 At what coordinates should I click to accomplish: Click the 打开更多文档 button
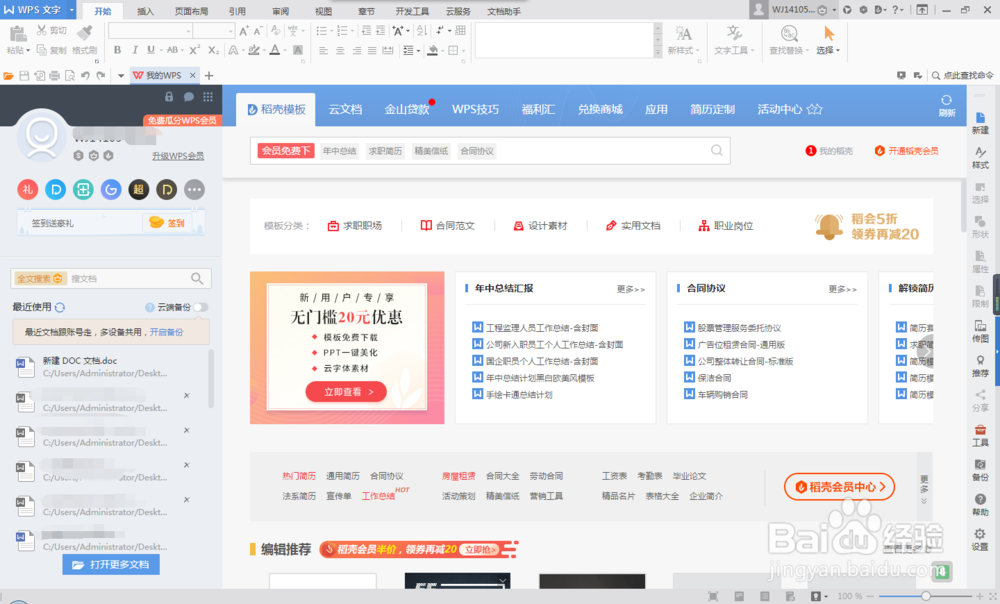111,564
